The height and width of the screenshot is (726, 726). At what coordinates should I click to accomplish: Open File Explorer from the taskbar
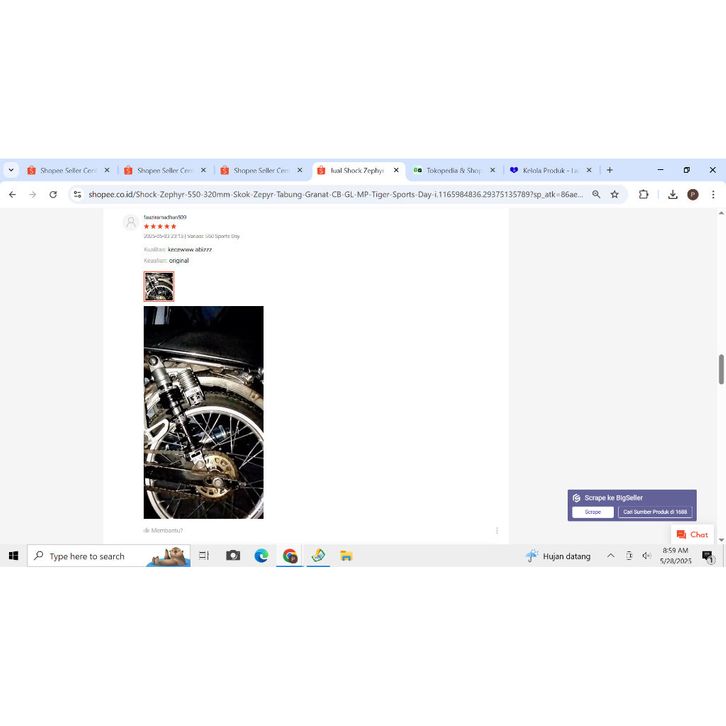click(346, 556)
